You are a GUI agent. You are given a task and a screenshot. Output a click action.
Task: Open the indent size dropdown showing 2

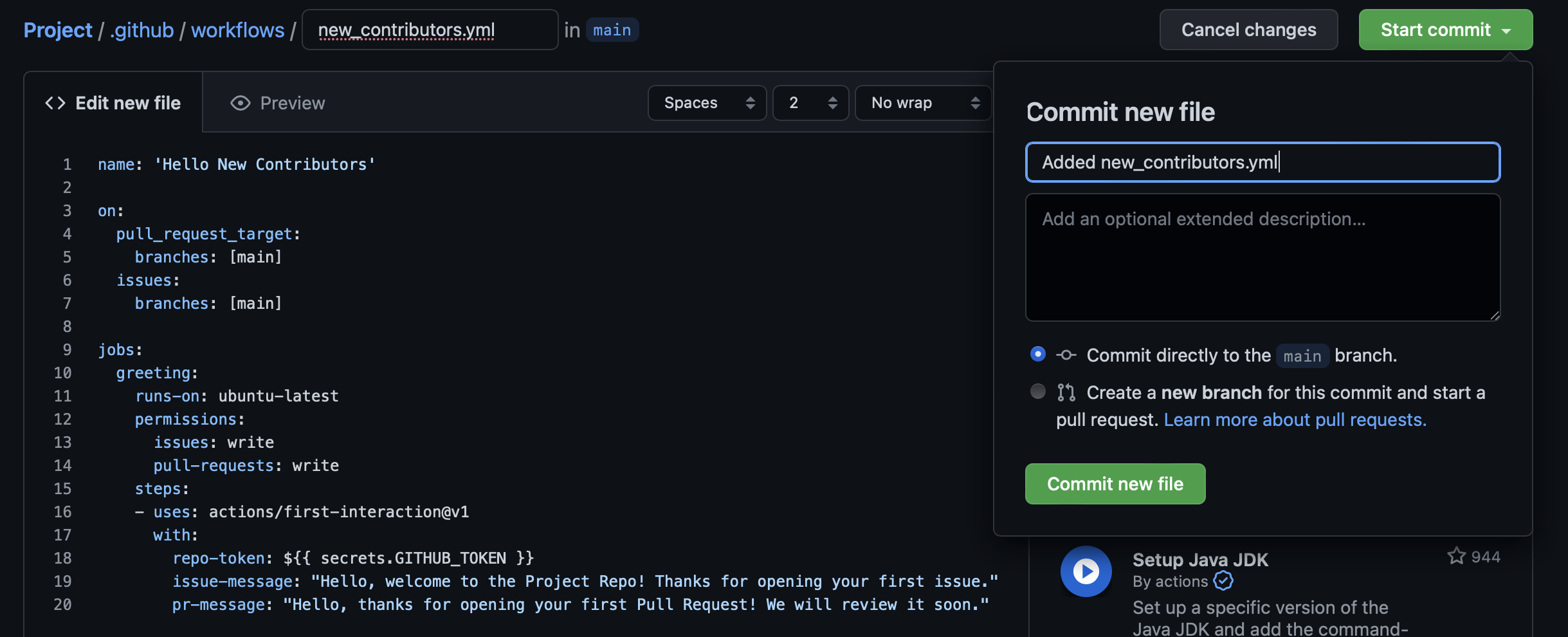810,103
